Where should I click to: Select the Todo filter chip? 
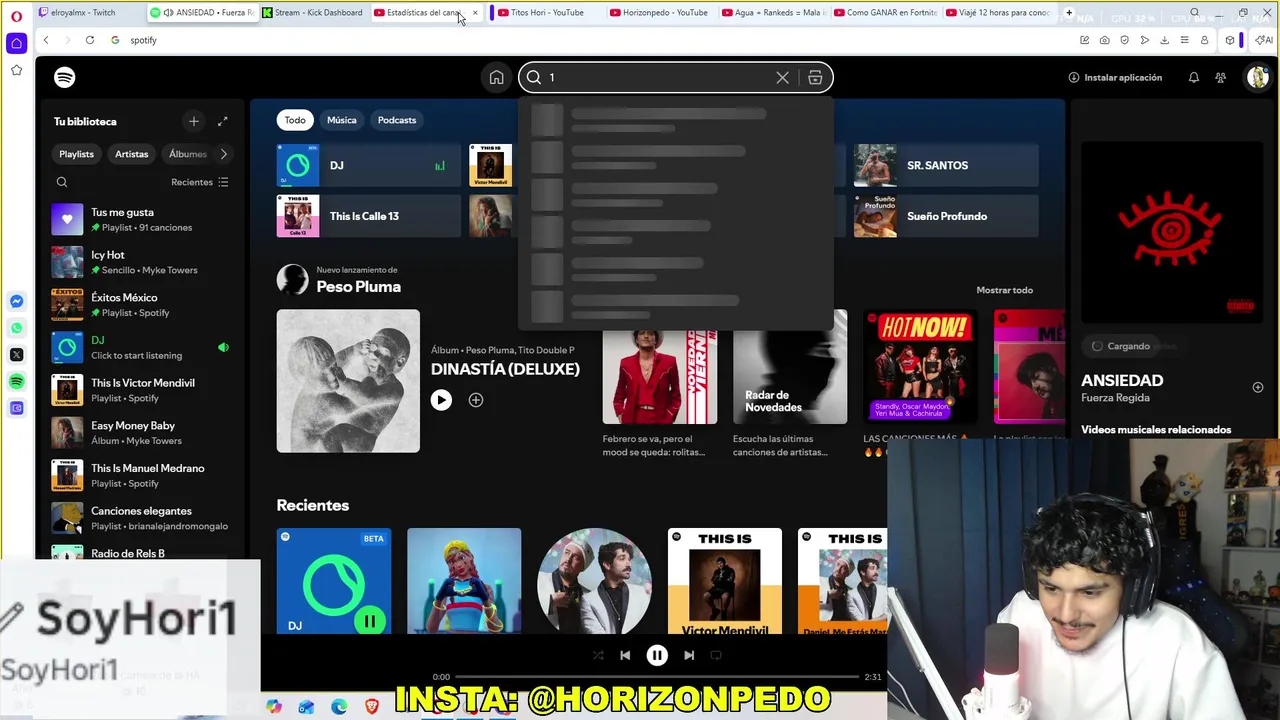click(x=295, y=120)
